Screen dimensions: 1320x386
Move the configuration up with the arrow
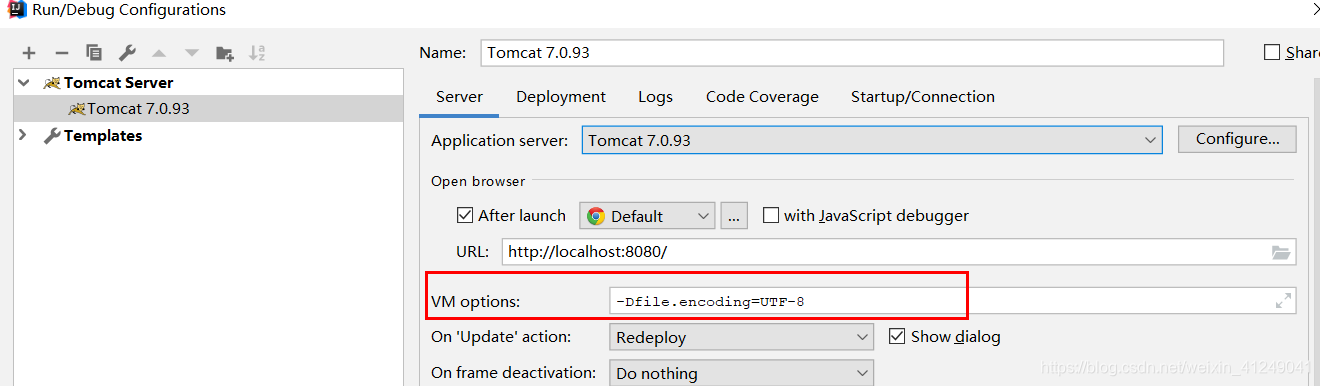click(159, 53)
